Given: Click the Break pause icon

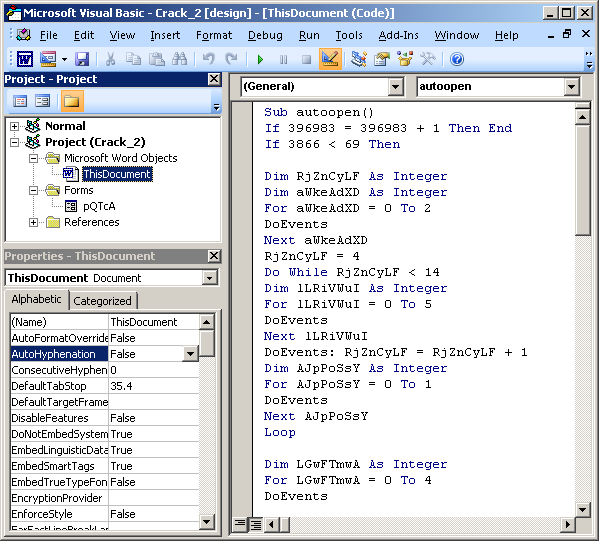Looking at the screenshot, I should (x=283, y=60).
